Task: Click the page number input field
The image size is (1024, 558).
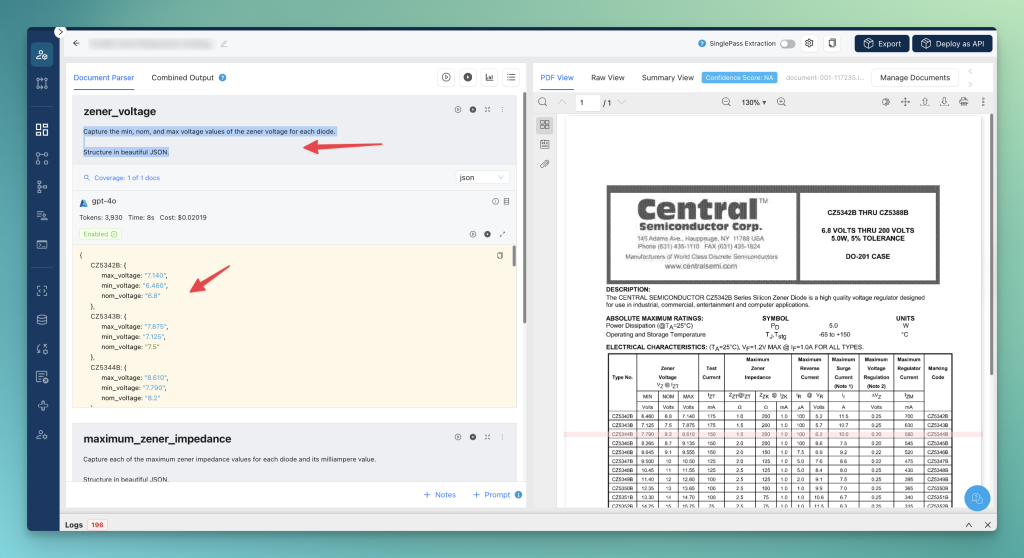Action: point(587,102)
